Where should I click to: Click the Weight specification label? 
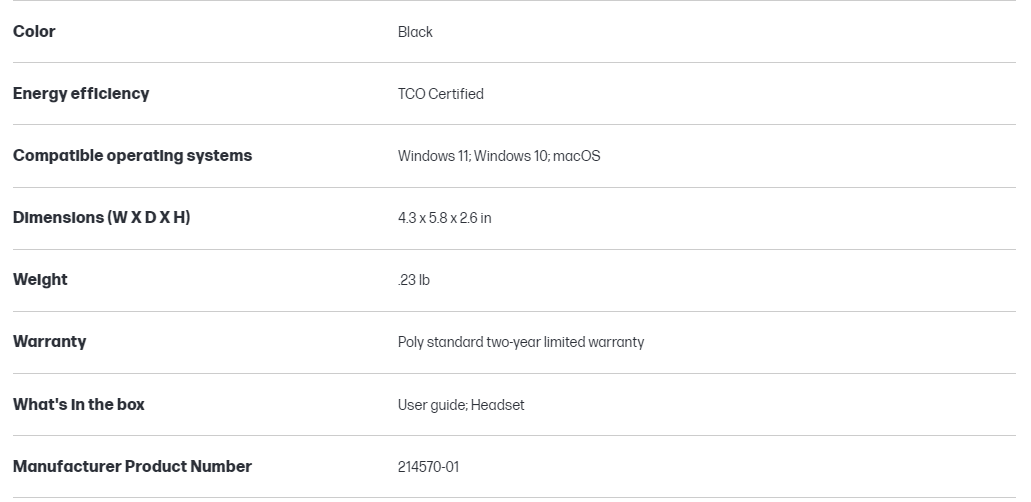tap(40, 280)
